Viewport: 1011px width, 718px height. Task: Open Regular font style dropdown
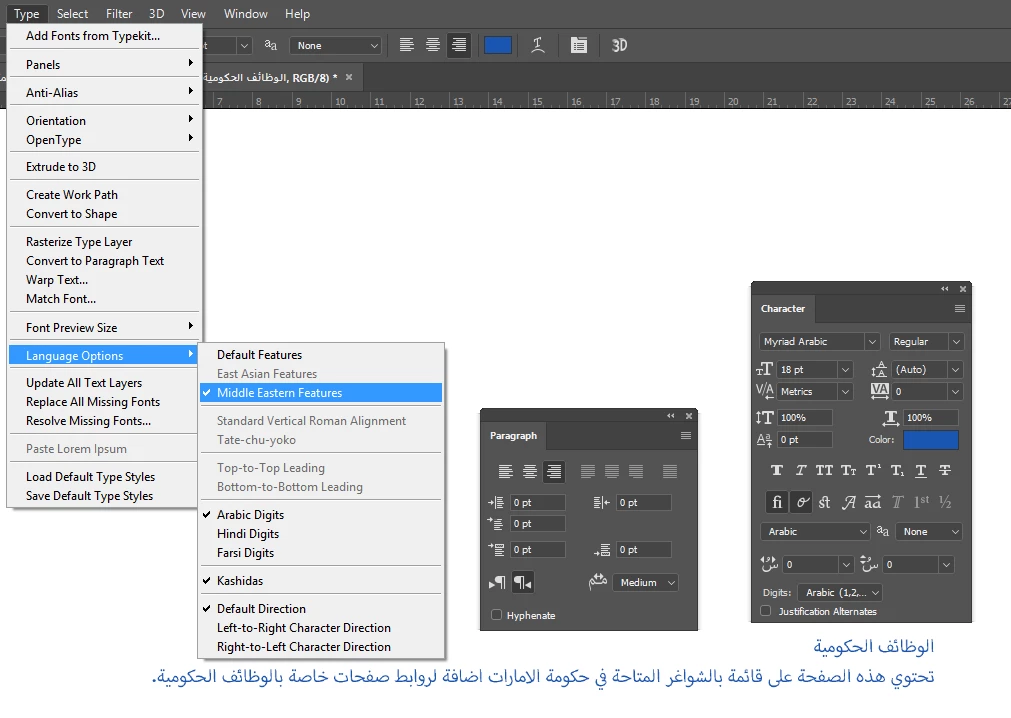coord(956,342)
